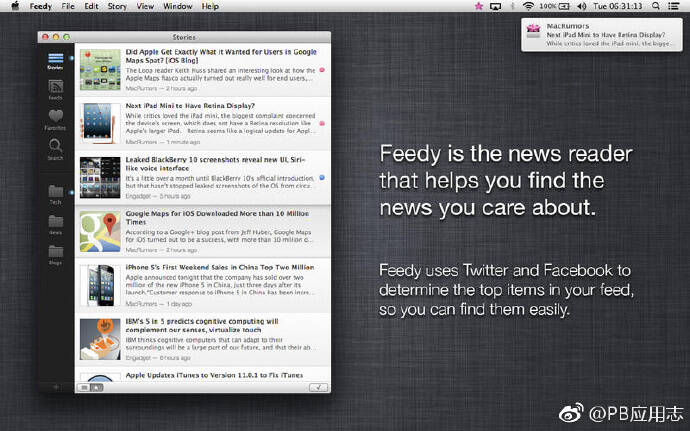Click the iPad mini story thumbnail
690x431 pixels.
100,124
